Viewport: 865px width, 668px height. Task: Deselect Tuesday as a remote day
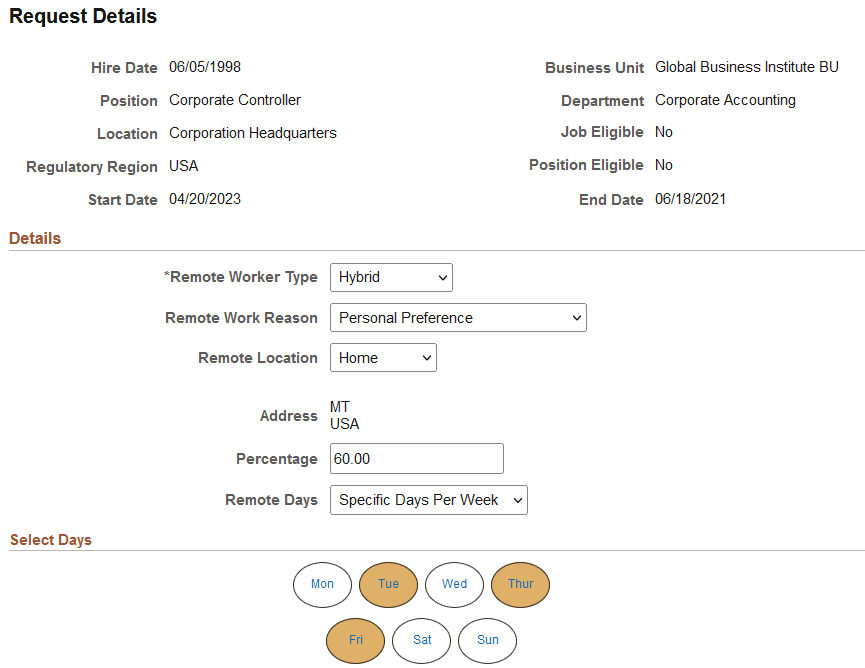388,584
